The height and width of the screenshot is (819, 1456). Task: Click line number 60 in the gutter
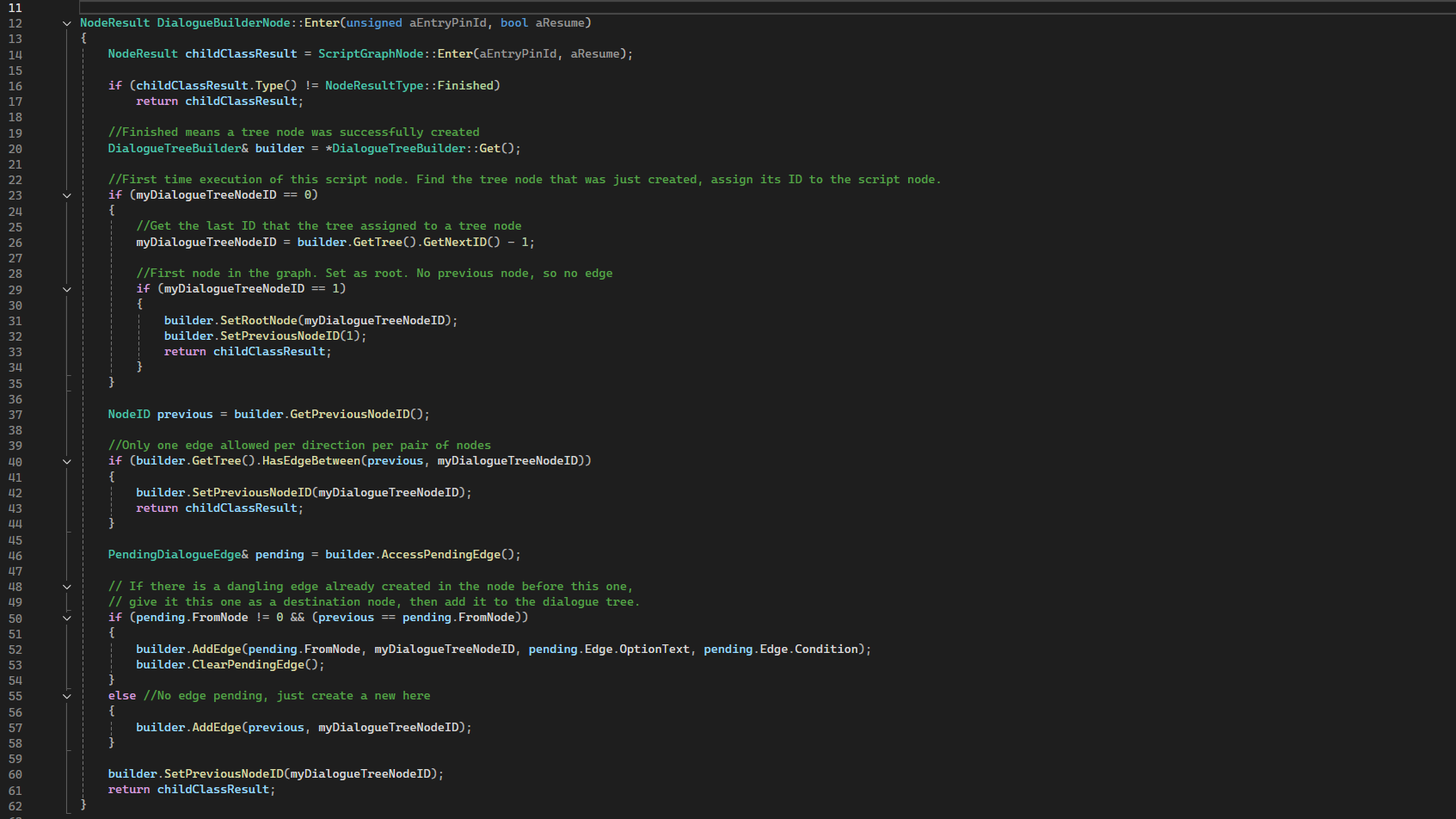[15, 774]
